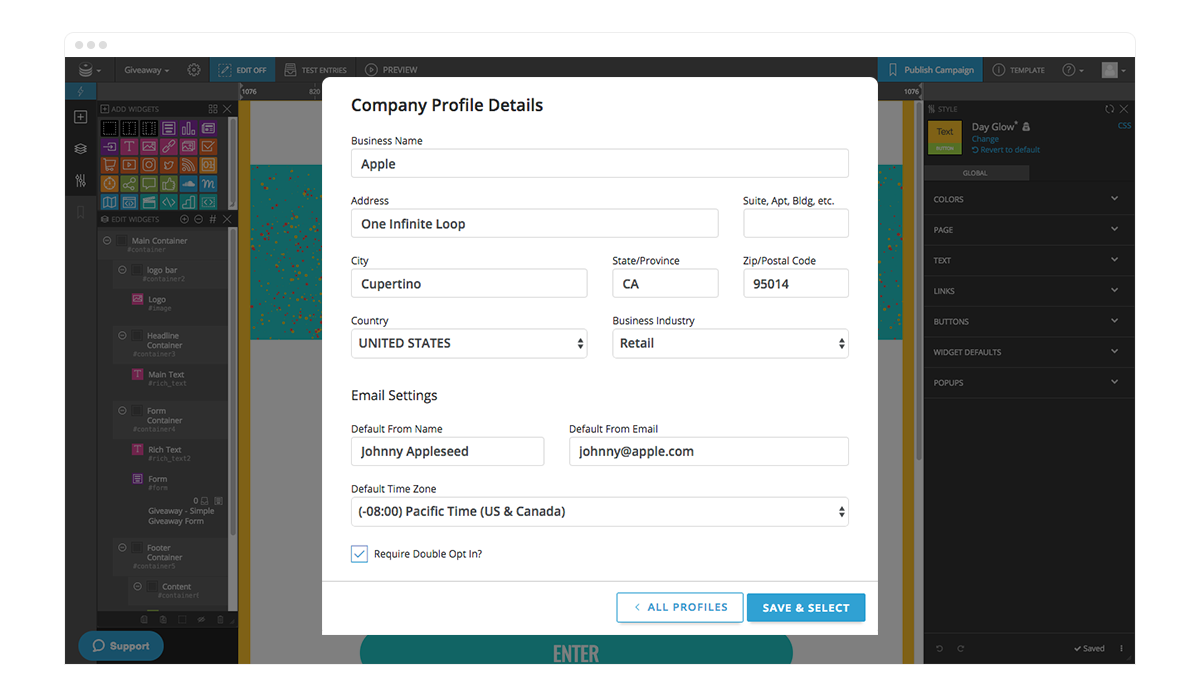
Task: Open the Giveaway menu in the toolbar
Action: [146, 69]
